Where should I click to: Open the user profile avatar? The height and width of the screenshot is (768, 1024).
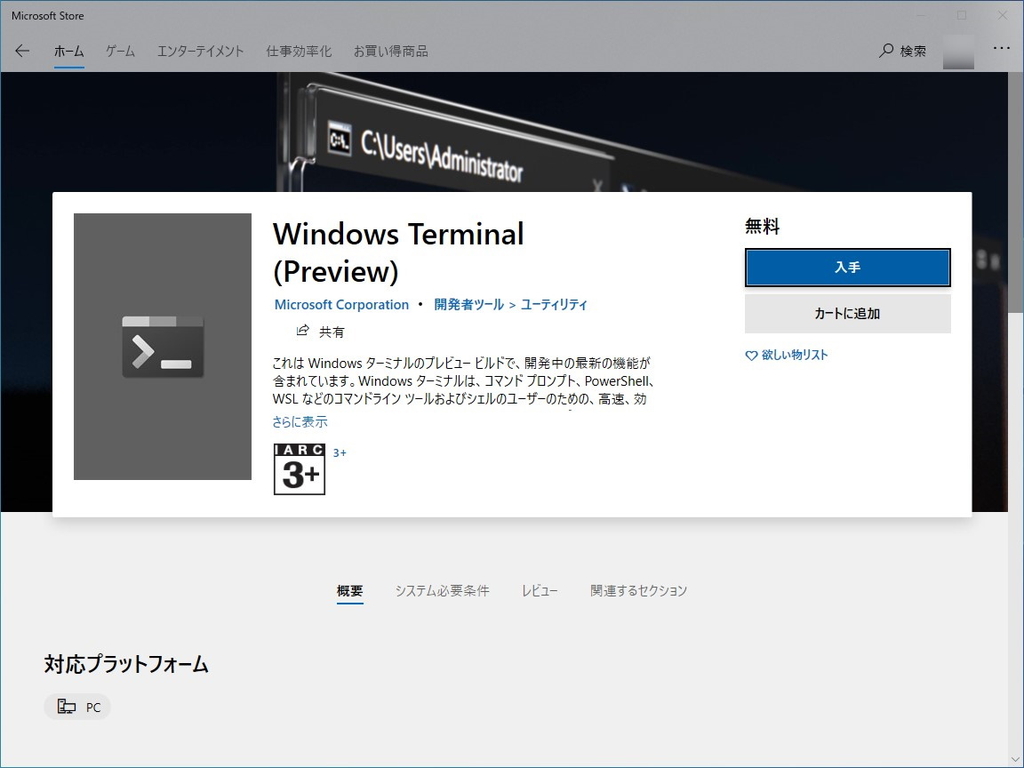(958, 52)
